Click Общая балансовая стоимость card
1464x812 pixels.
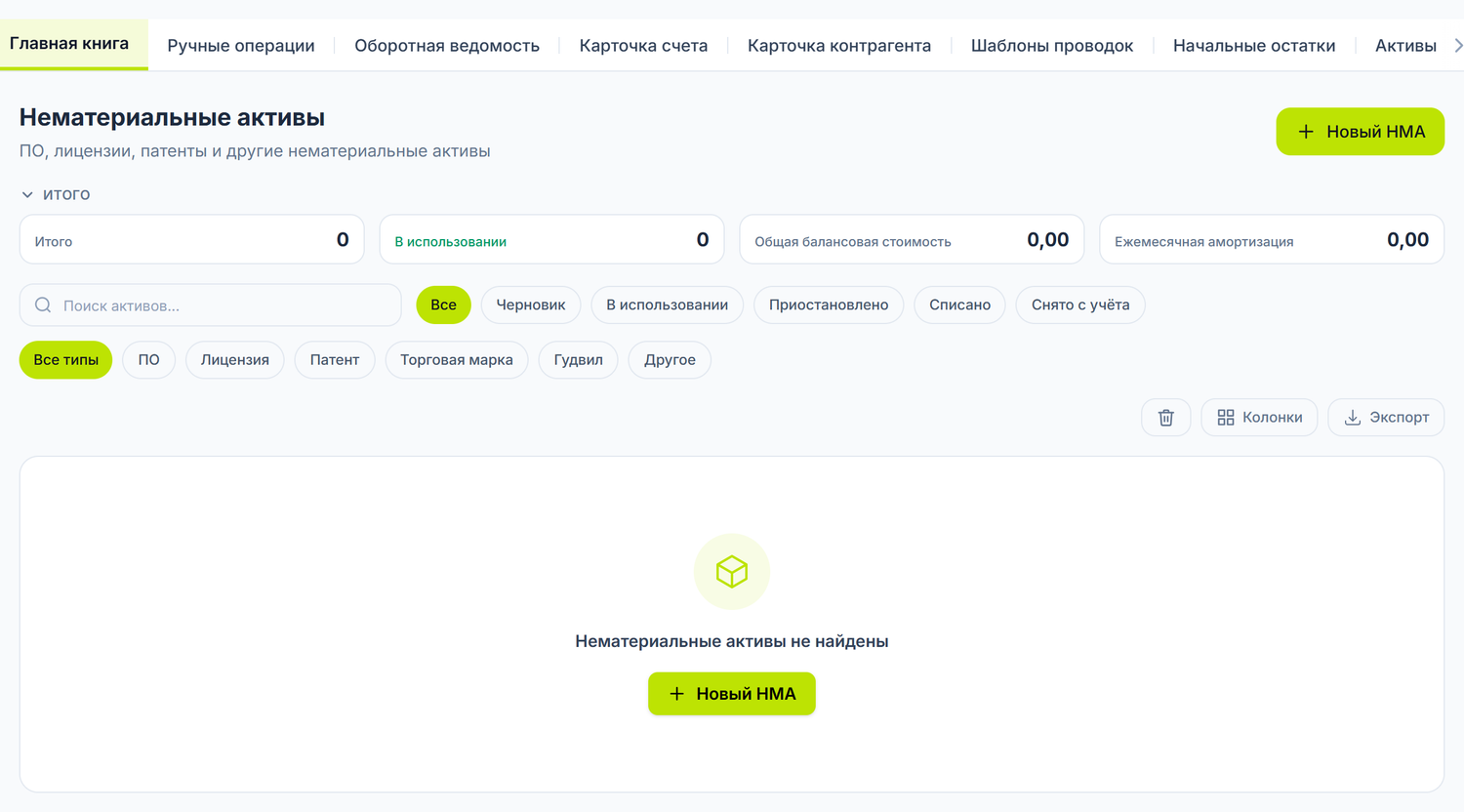[x=912, y=240]
